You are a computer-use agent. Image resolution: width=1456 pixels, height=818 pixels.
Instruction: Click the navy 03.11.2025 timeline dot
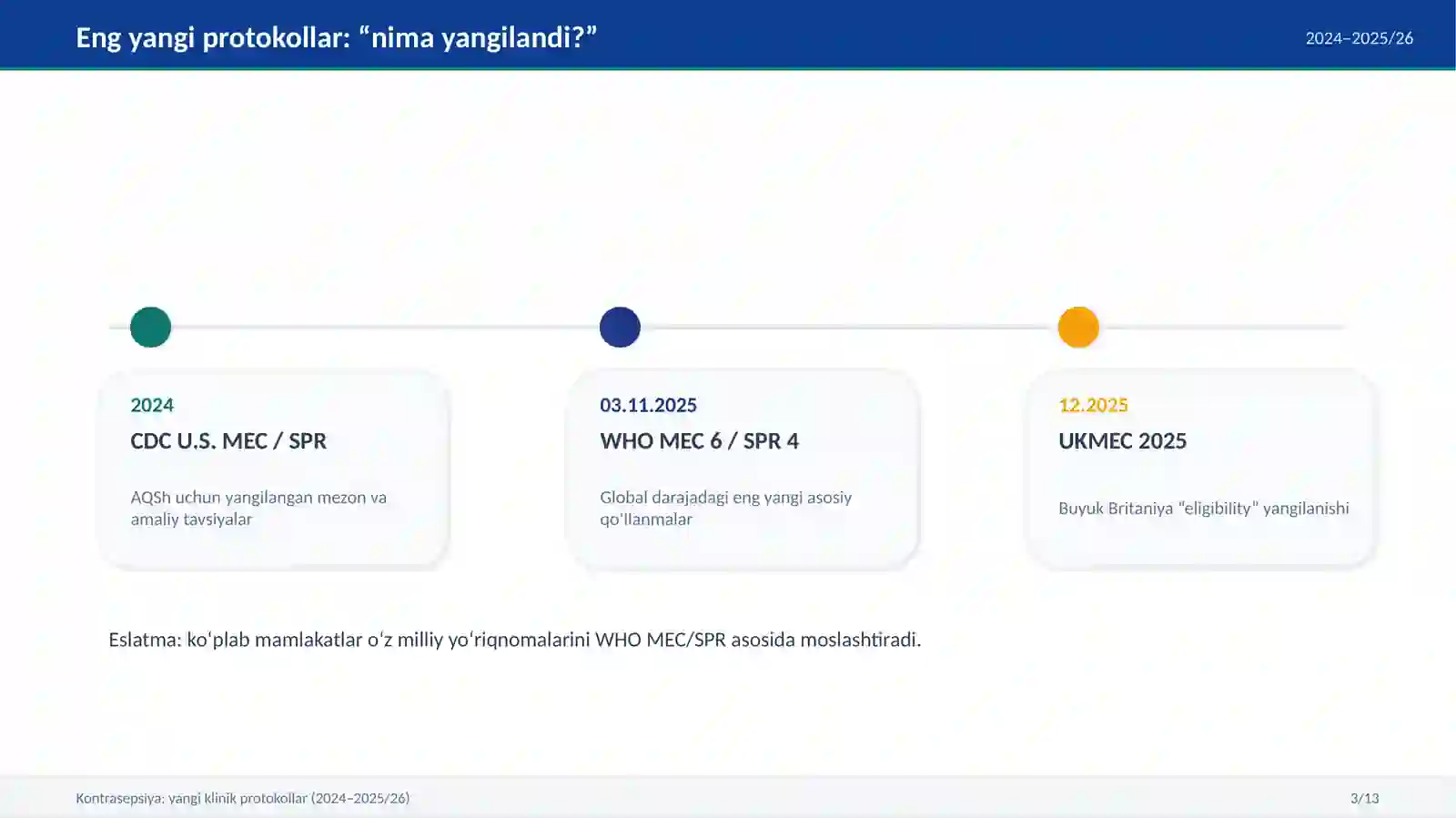click(x=620, y=327)
